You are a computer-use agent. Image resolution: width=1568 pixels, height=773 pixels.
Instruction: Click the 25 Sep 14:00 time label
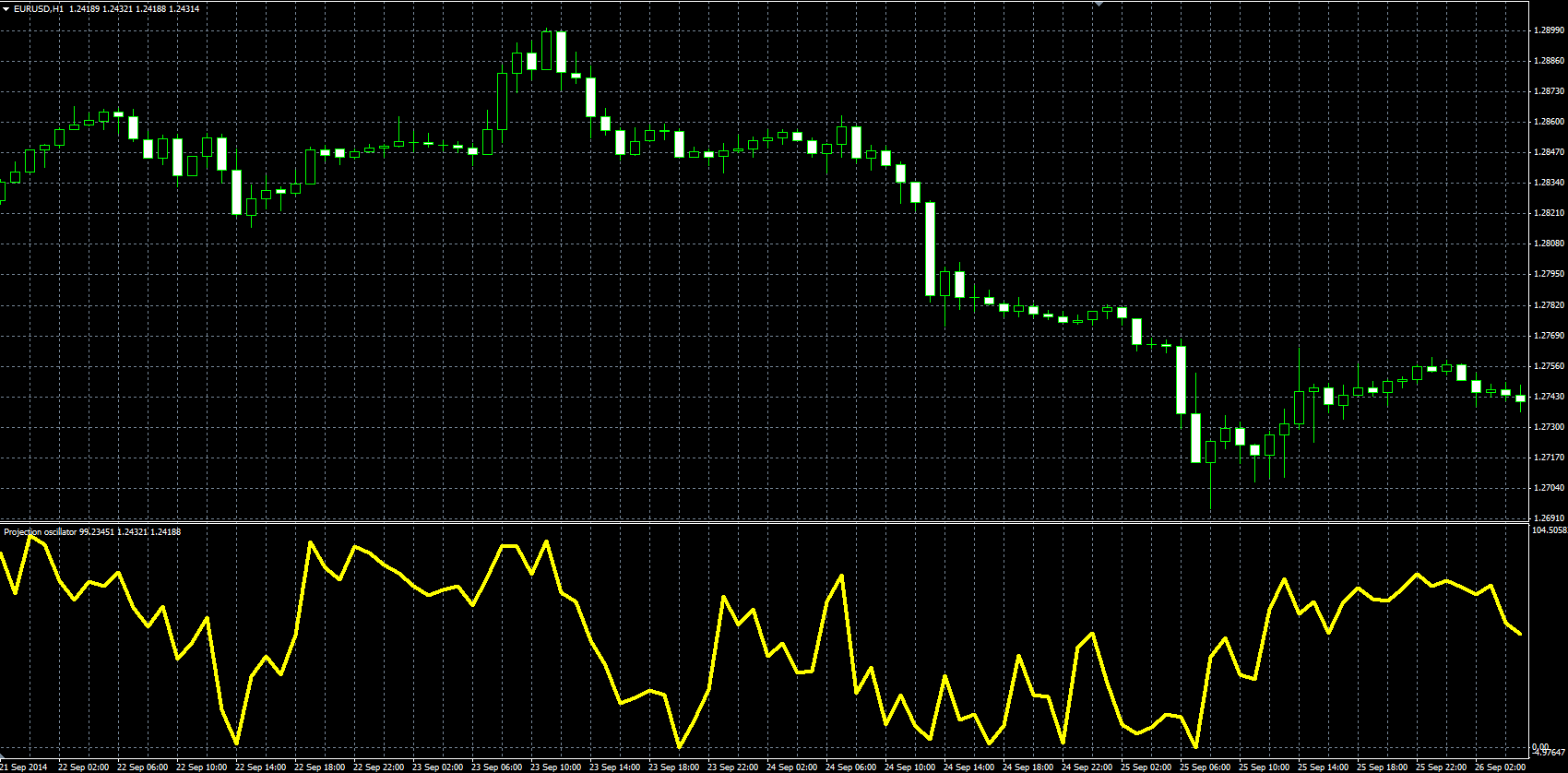click(1323, 767)
